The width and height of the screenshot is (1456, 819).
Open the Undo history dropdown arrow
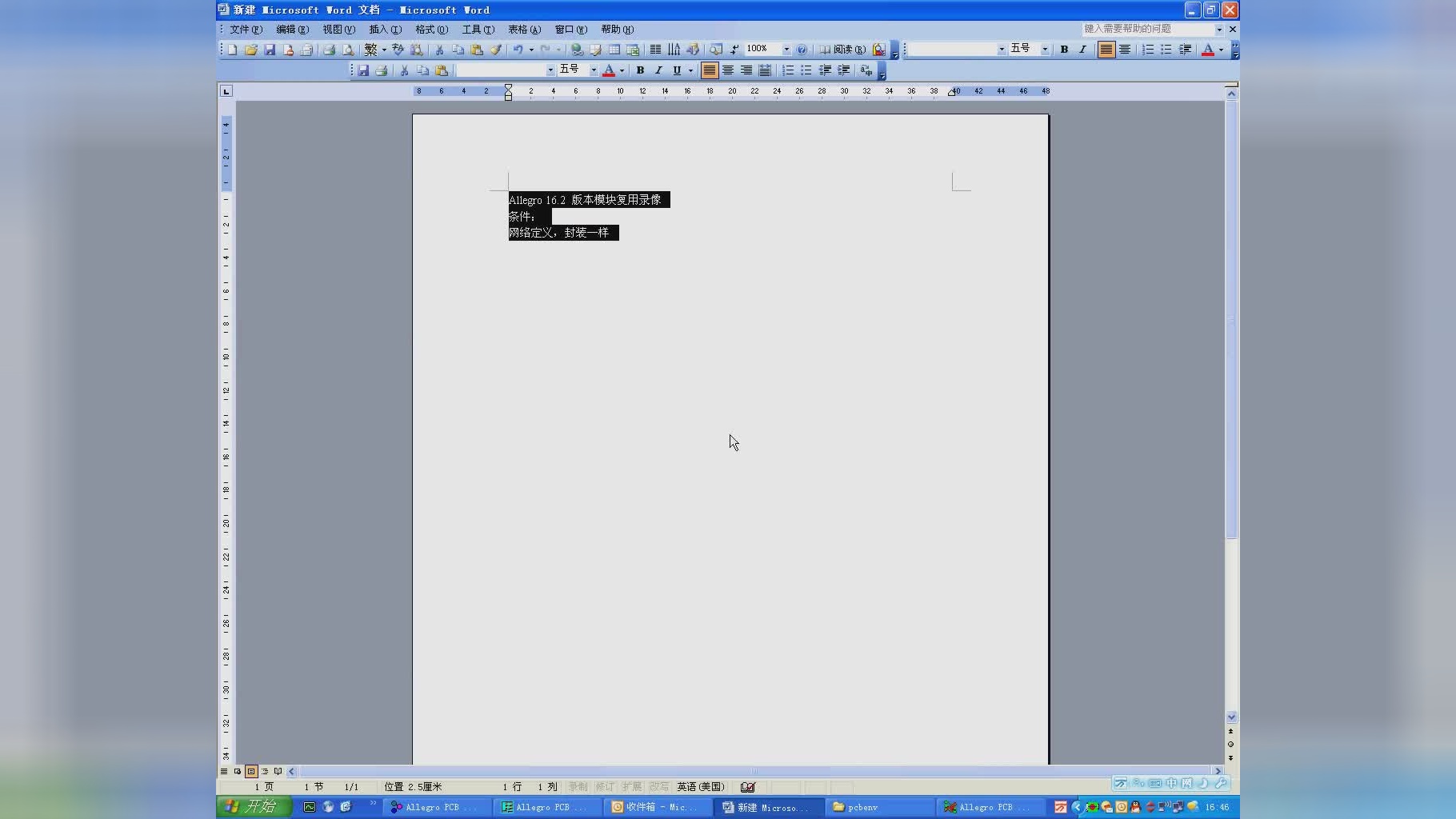point(531,50)
